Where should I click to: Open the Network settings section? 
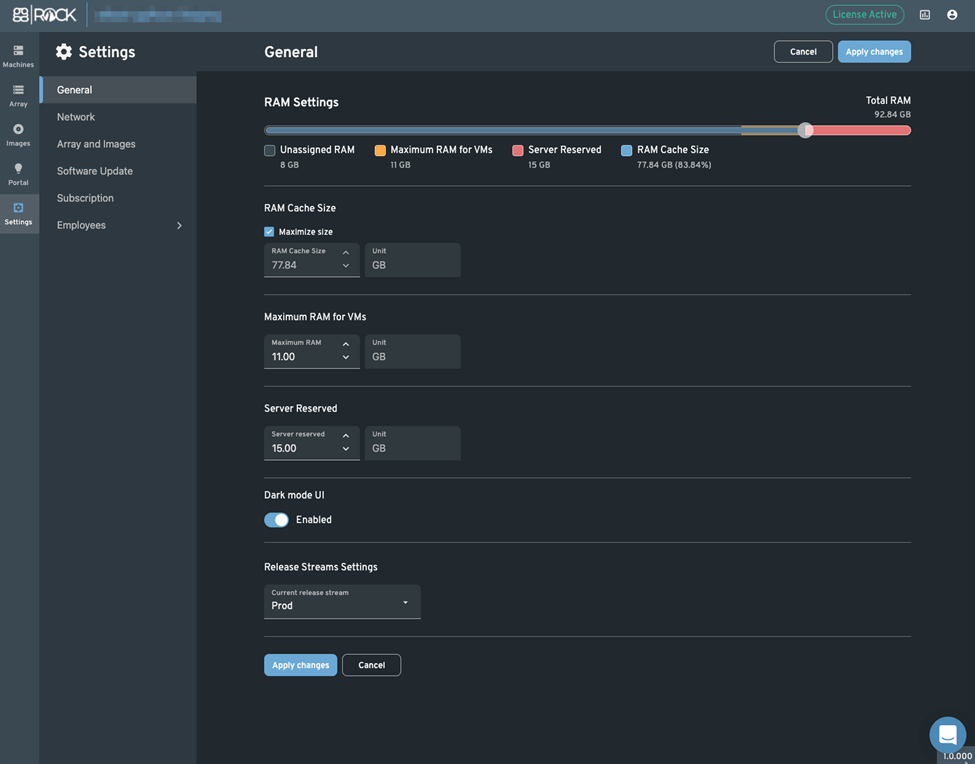pyautogui.click(x=76, y=117)
